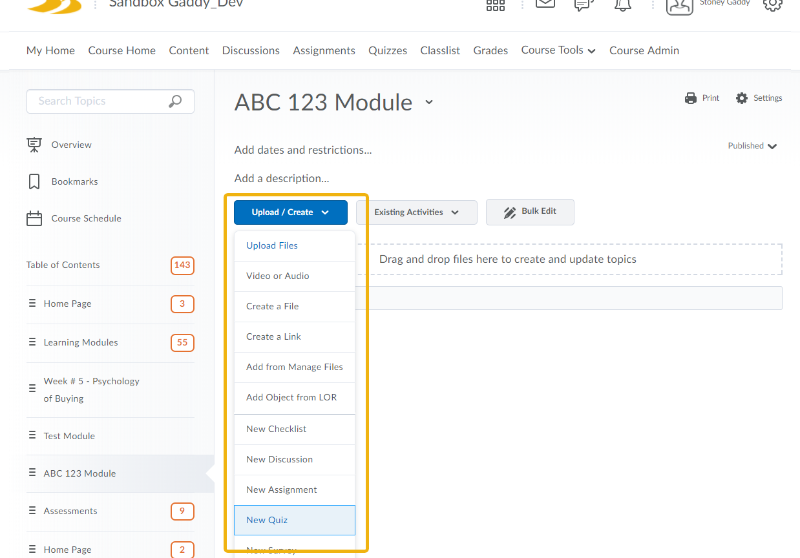The height and width of the screenshot is (558, 800).
Task: Click Add dates and restrictions link
Action: (302, 150)
